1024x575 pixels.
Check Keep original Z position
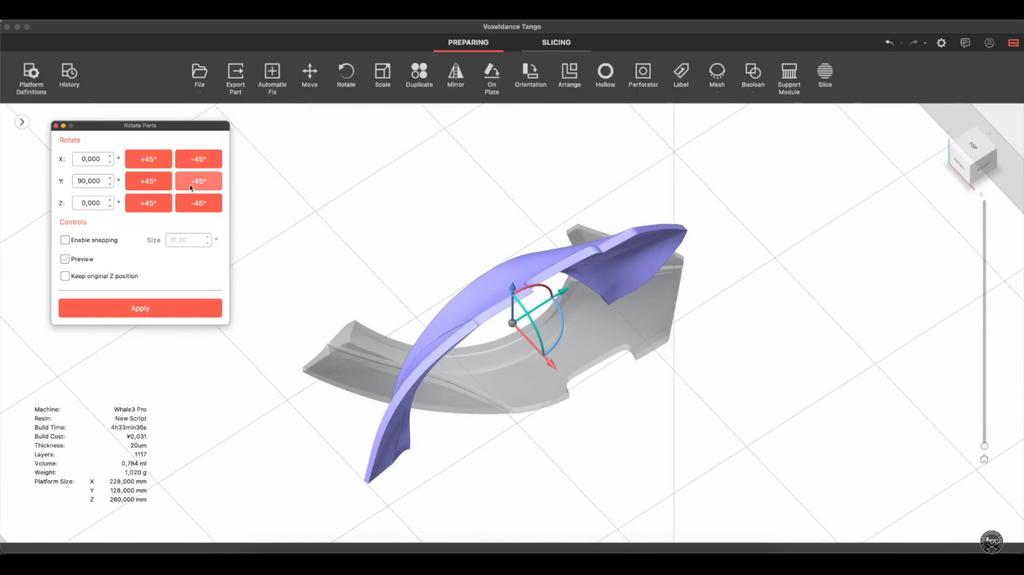(x=65, y=276)
